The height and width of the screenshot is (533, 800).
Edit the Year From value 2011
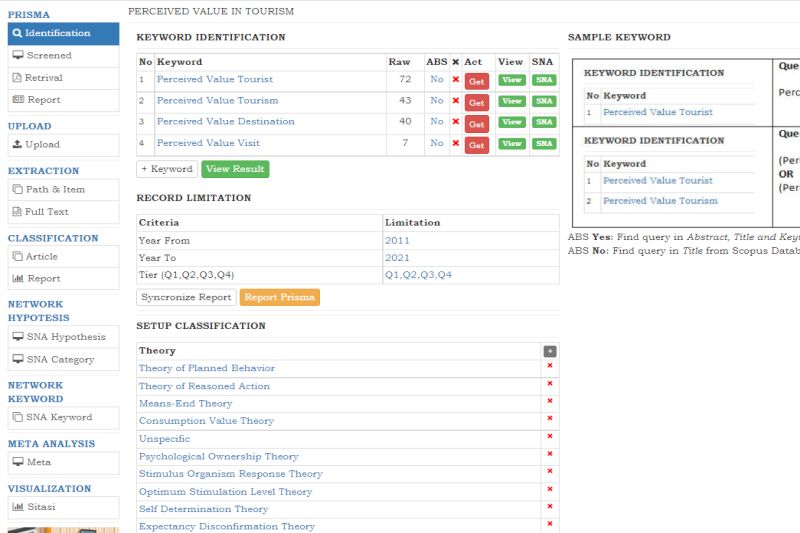pyautogui.click(x=397, y=241)
